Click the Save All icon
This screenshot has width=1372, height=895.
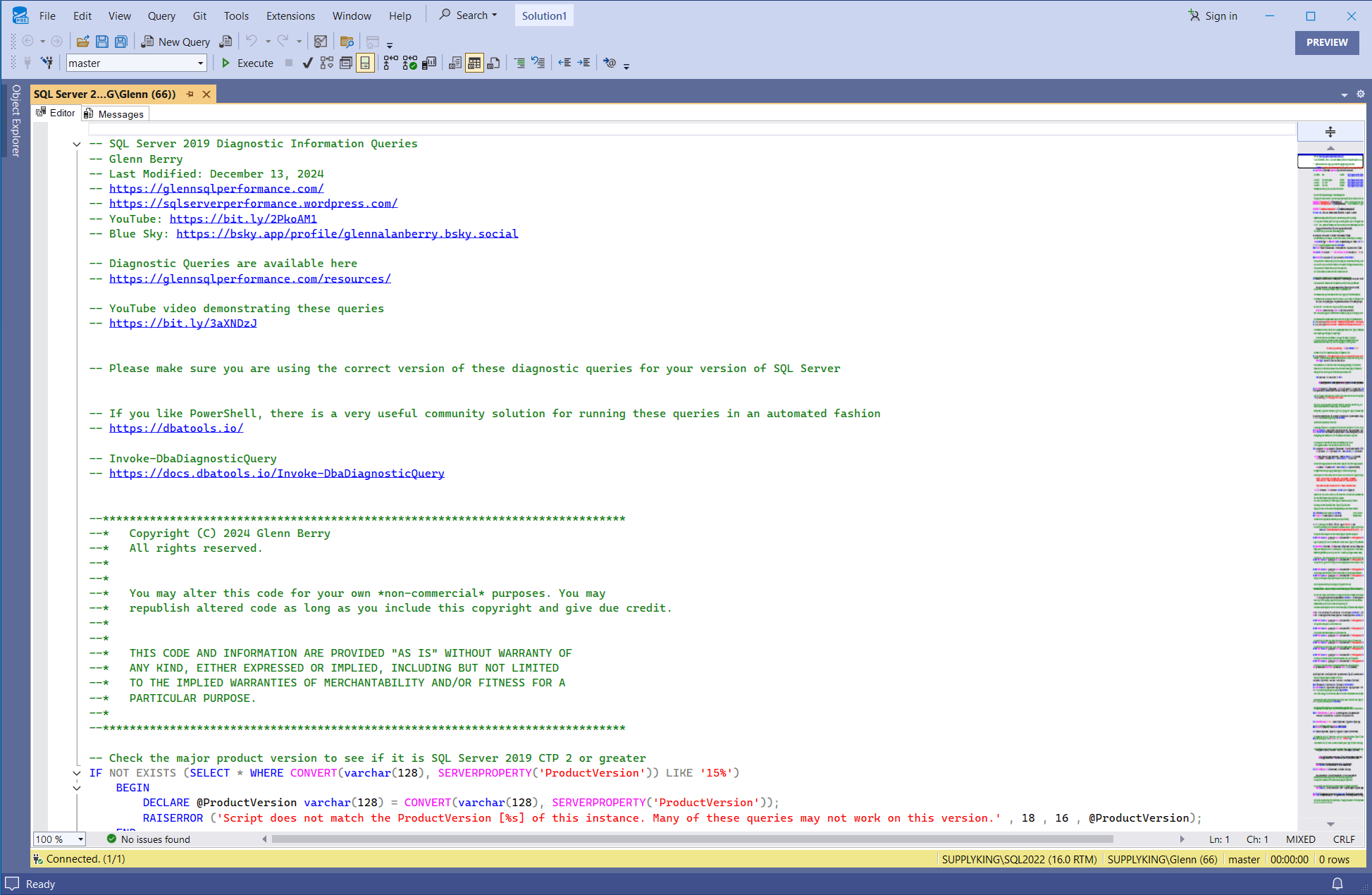click(121, 42)
